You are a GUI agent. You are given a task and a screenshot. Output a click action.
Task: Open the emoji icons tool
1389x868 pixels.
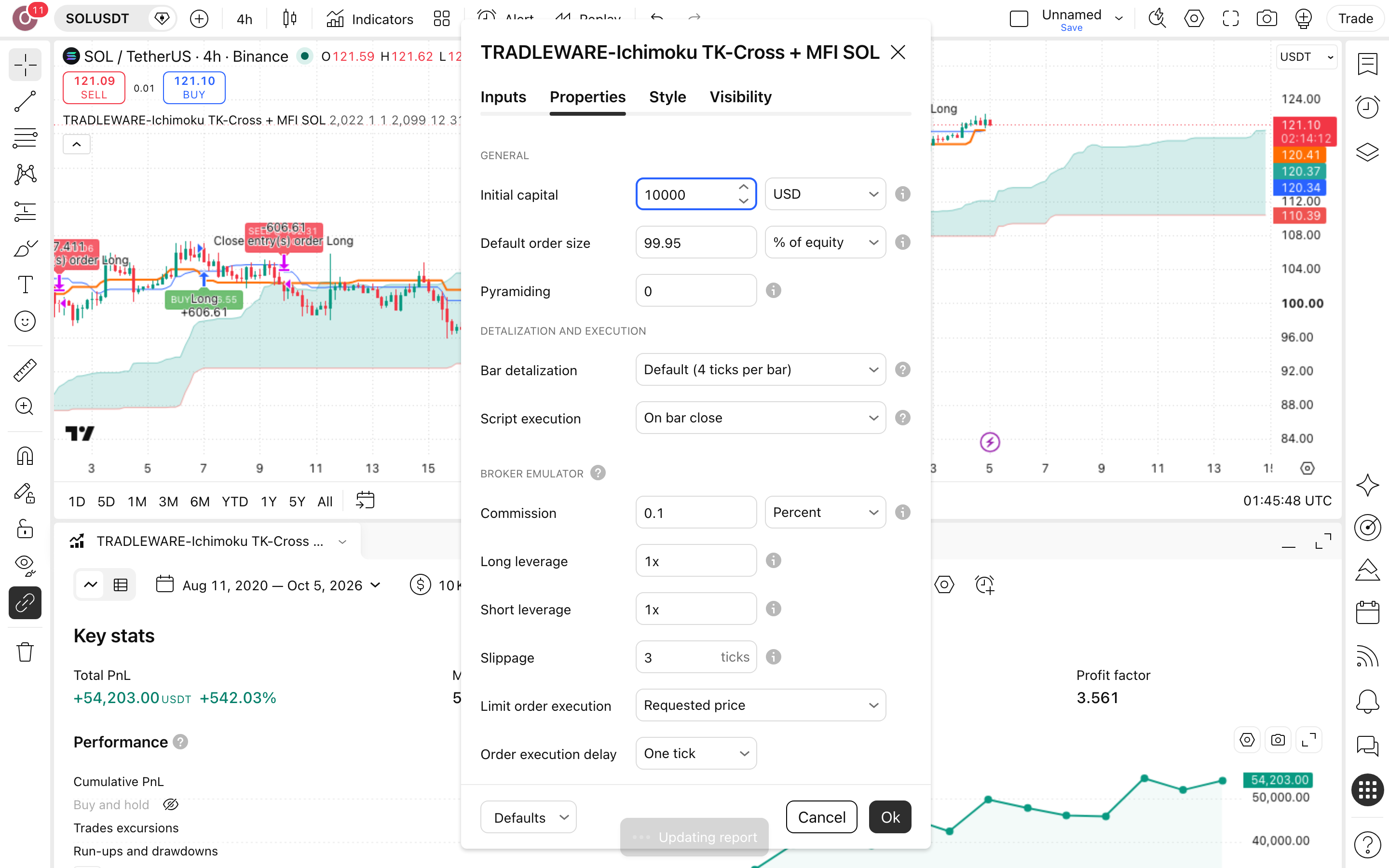(25, 322)
